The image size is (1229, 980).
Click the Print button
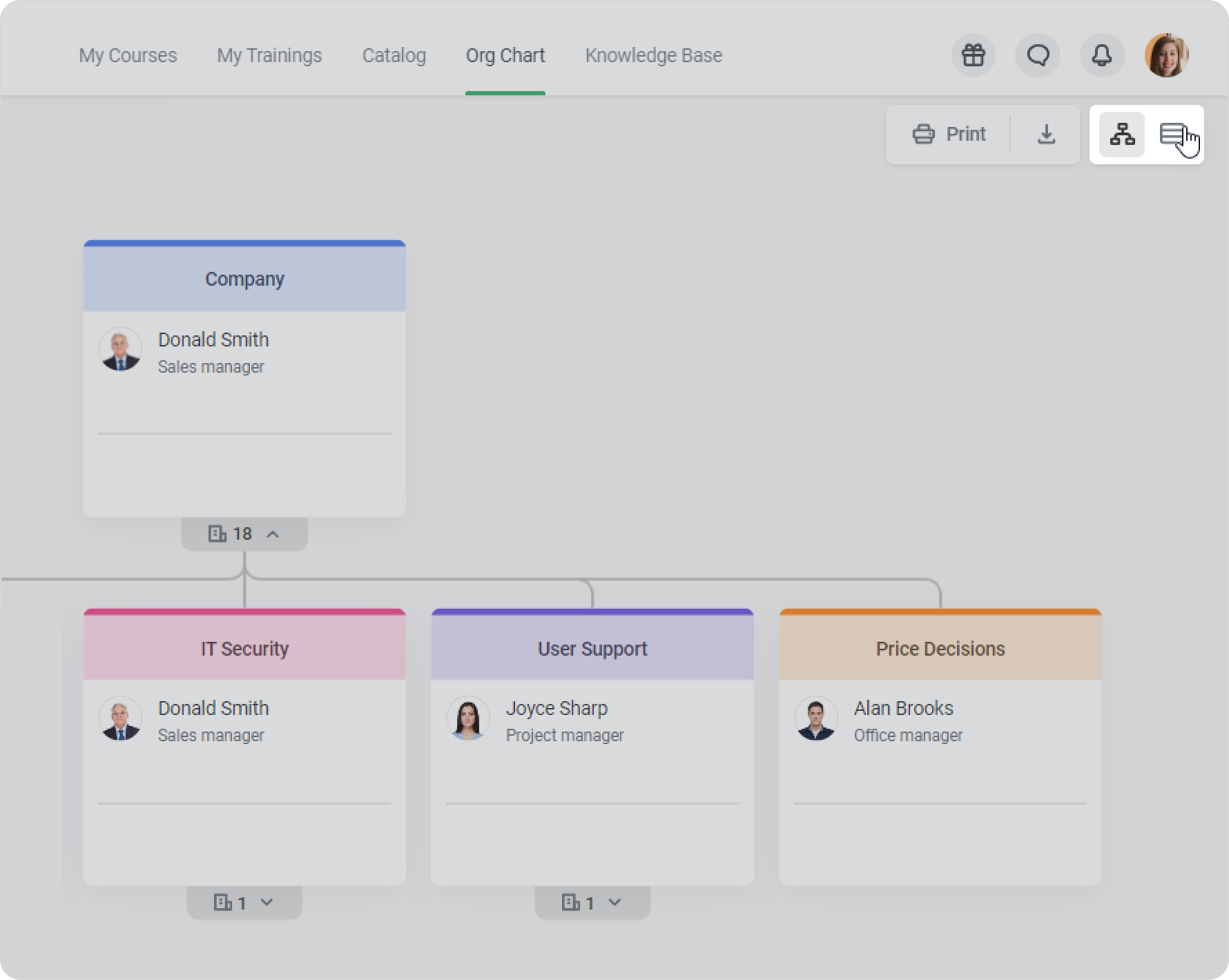point(949,134)
